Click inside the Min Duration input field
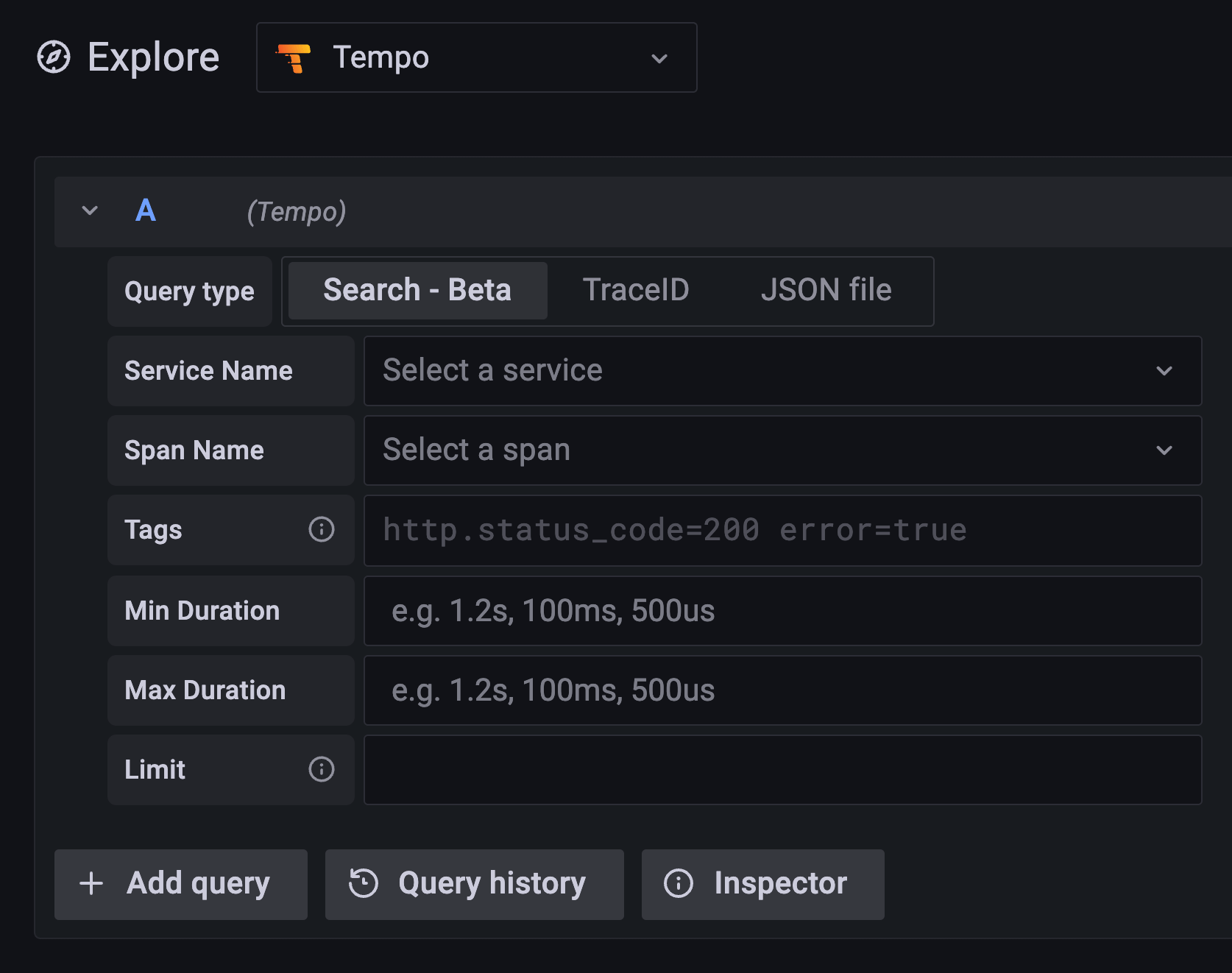Screen dimensions: 1232x973 click(x=736, y=611)
